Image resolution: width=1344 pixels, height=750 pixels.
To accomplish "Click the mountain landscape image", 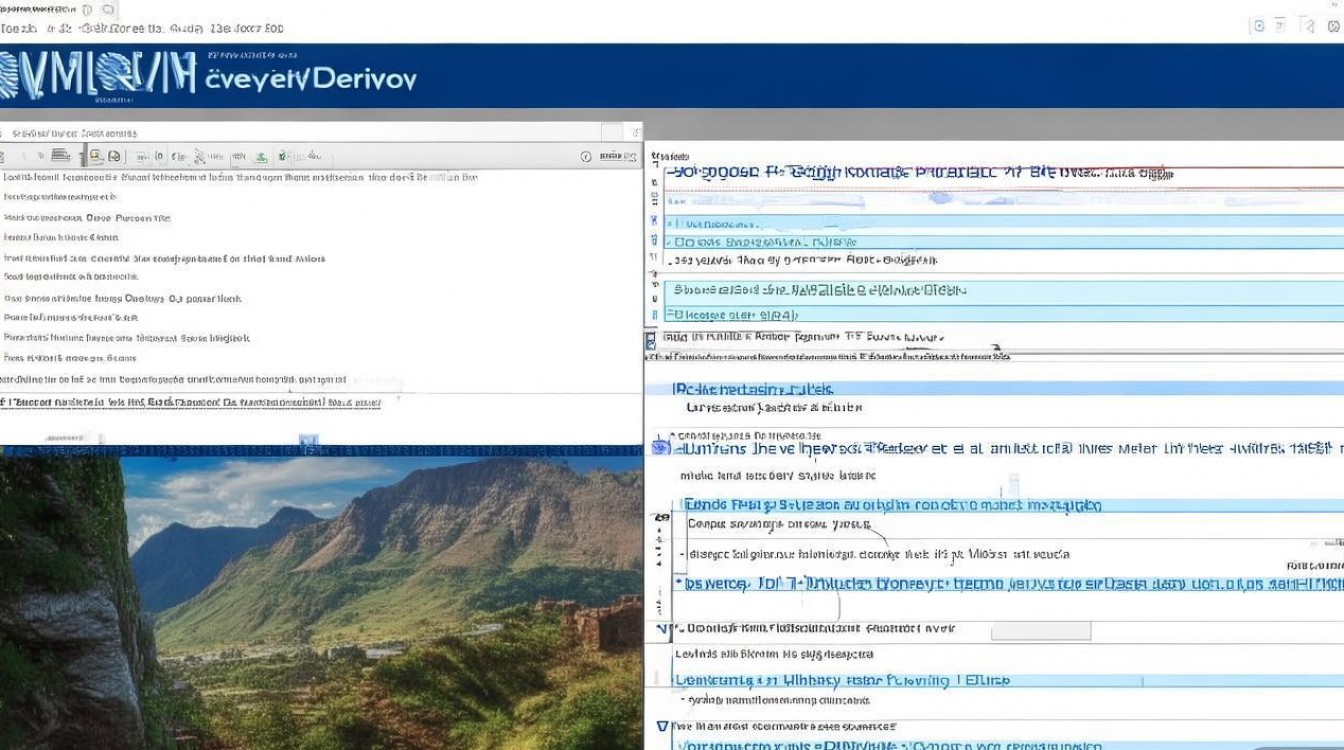I will [320, 600].
